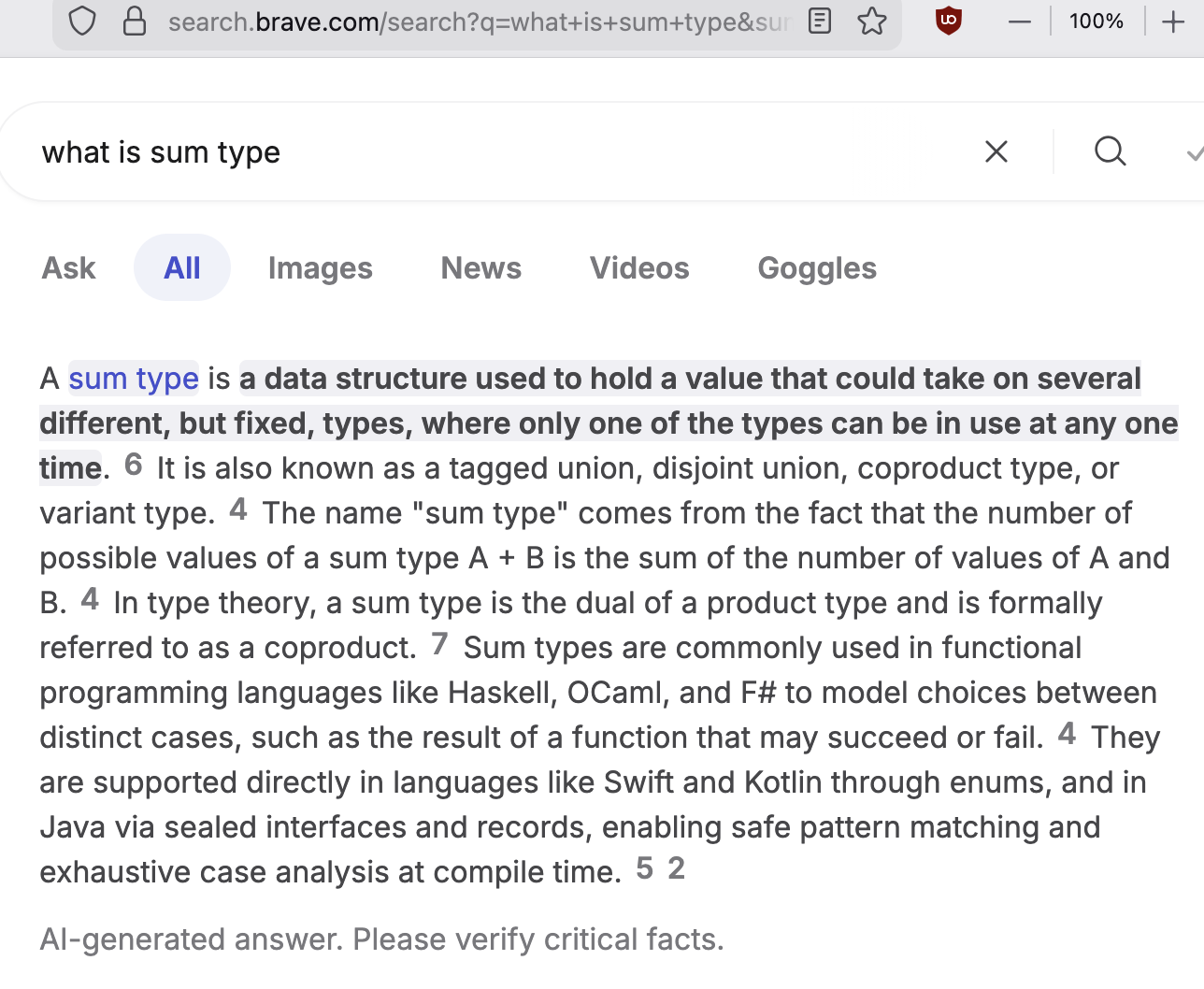The height and width of the screenshot is (989, 1204).
Task: Go to the Videos tab
Action: (639, 268)
